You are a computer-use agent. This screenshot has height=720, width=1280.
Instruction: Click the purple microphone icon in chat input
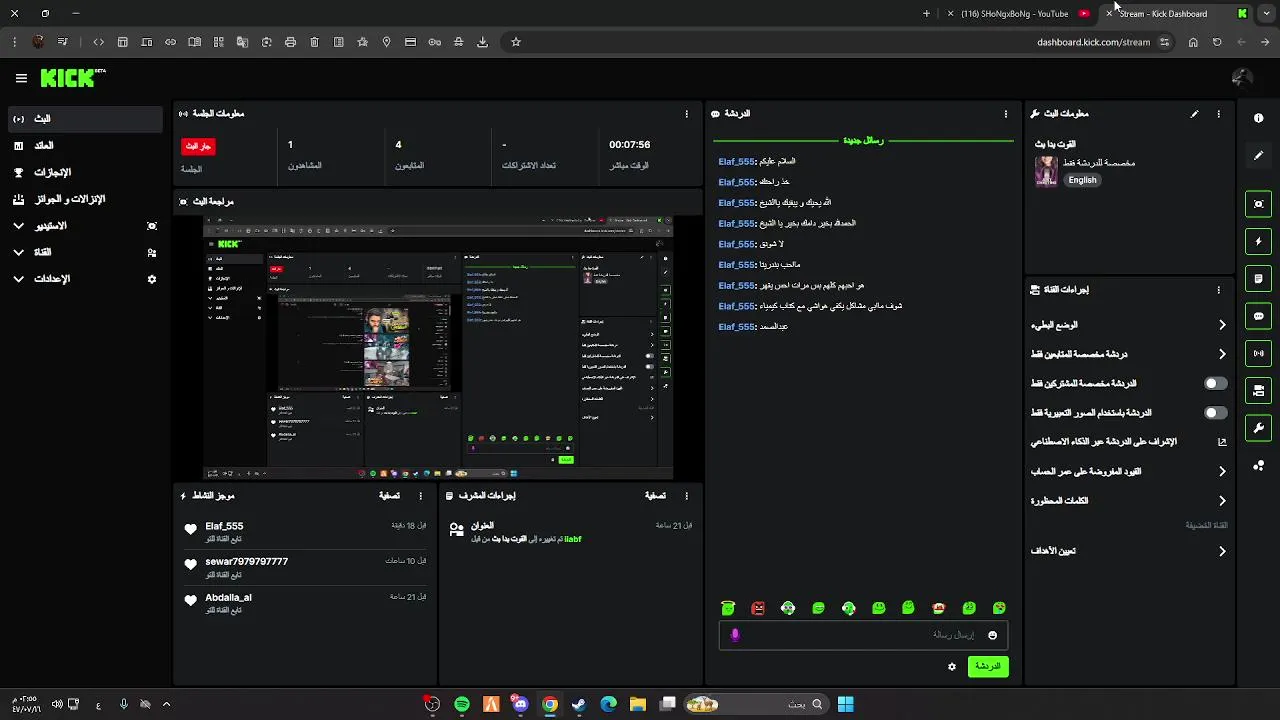(735, 635)
